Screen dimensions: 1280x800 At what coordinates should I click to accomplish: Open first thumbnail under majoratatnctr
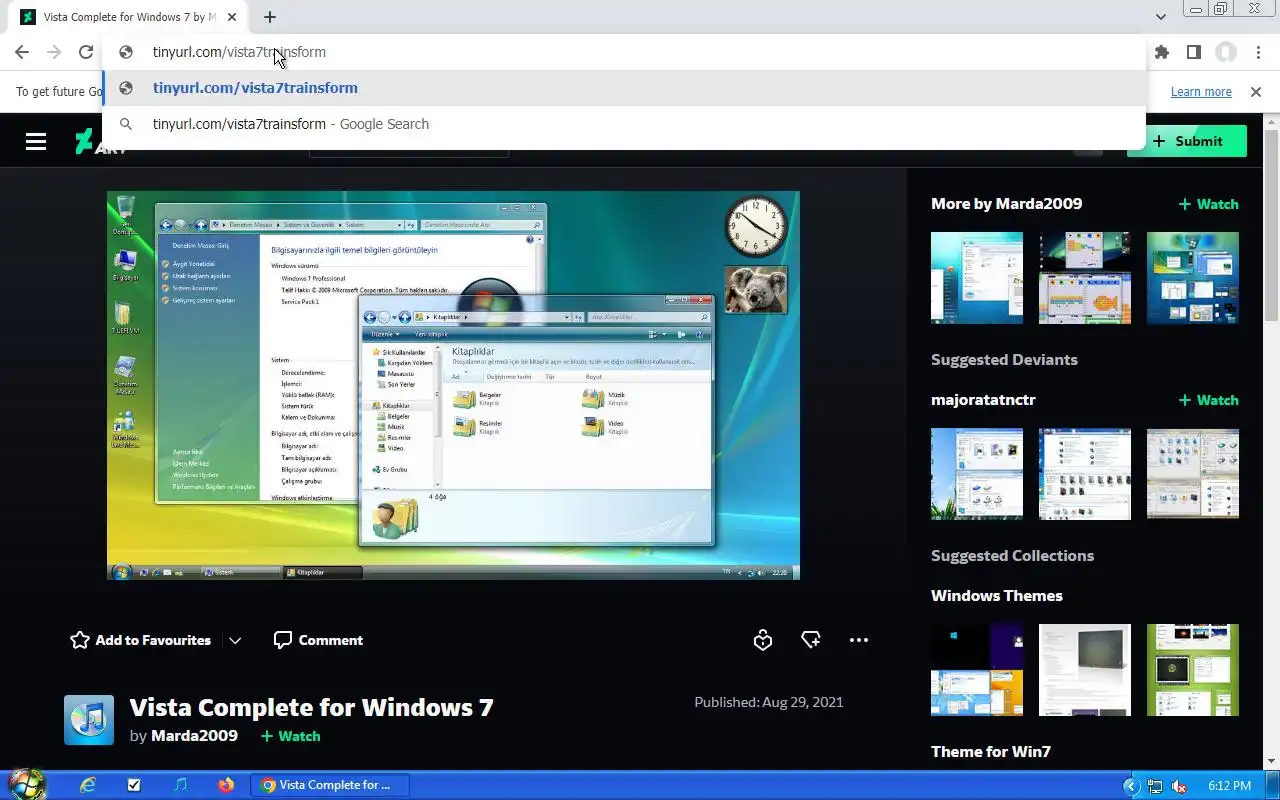tap(977, 474)
